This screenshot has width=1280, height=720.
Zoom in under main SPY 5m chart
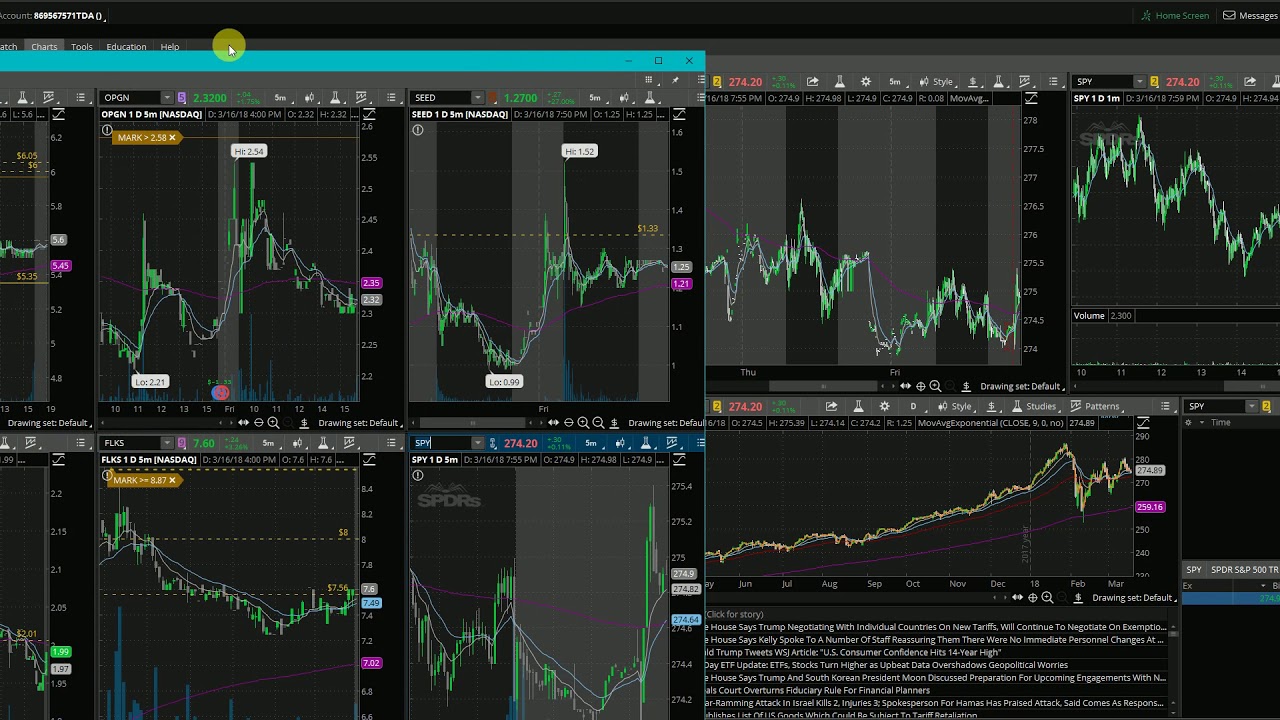pos(935,387)
